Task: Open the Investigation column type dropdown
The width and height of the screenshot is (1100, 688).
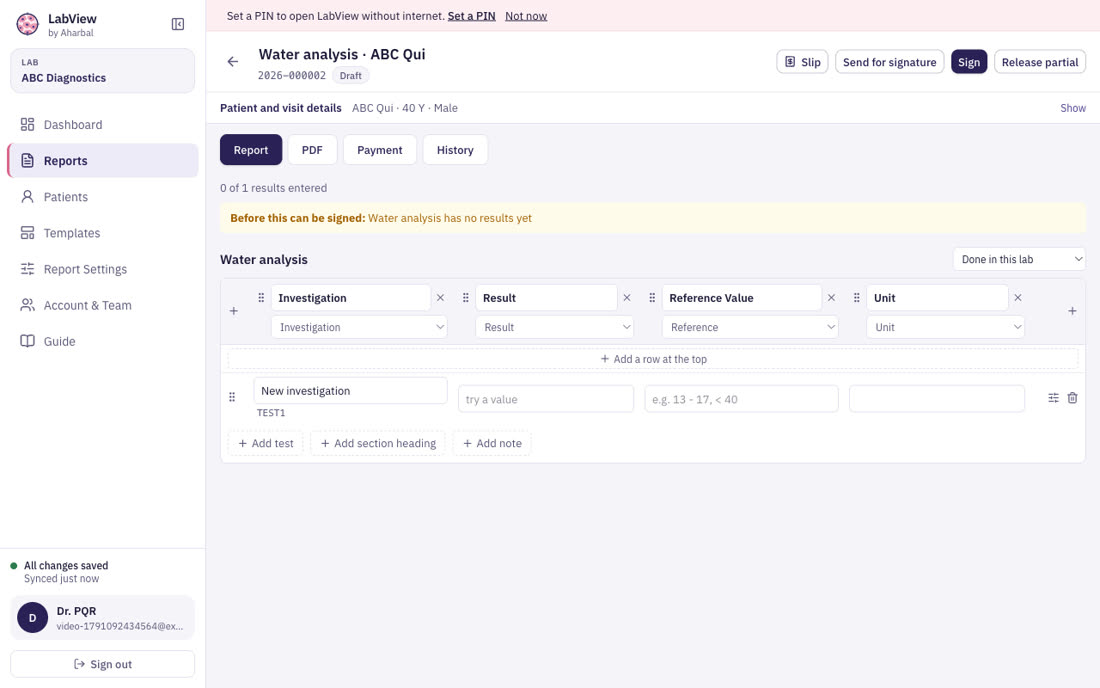Action: [x=359, y=328]
